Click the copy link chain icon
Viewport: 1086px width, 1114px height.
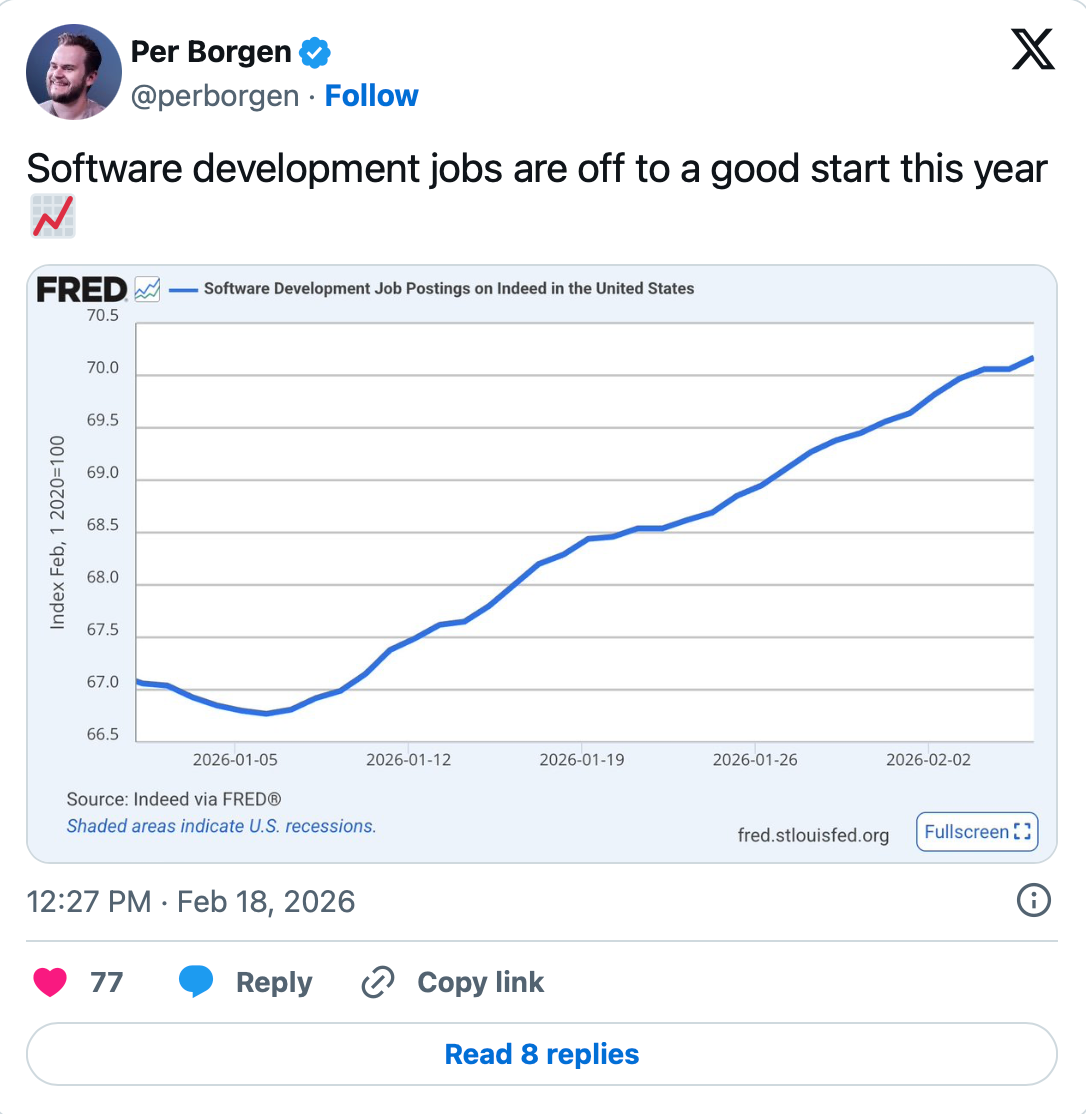(377, 982)
